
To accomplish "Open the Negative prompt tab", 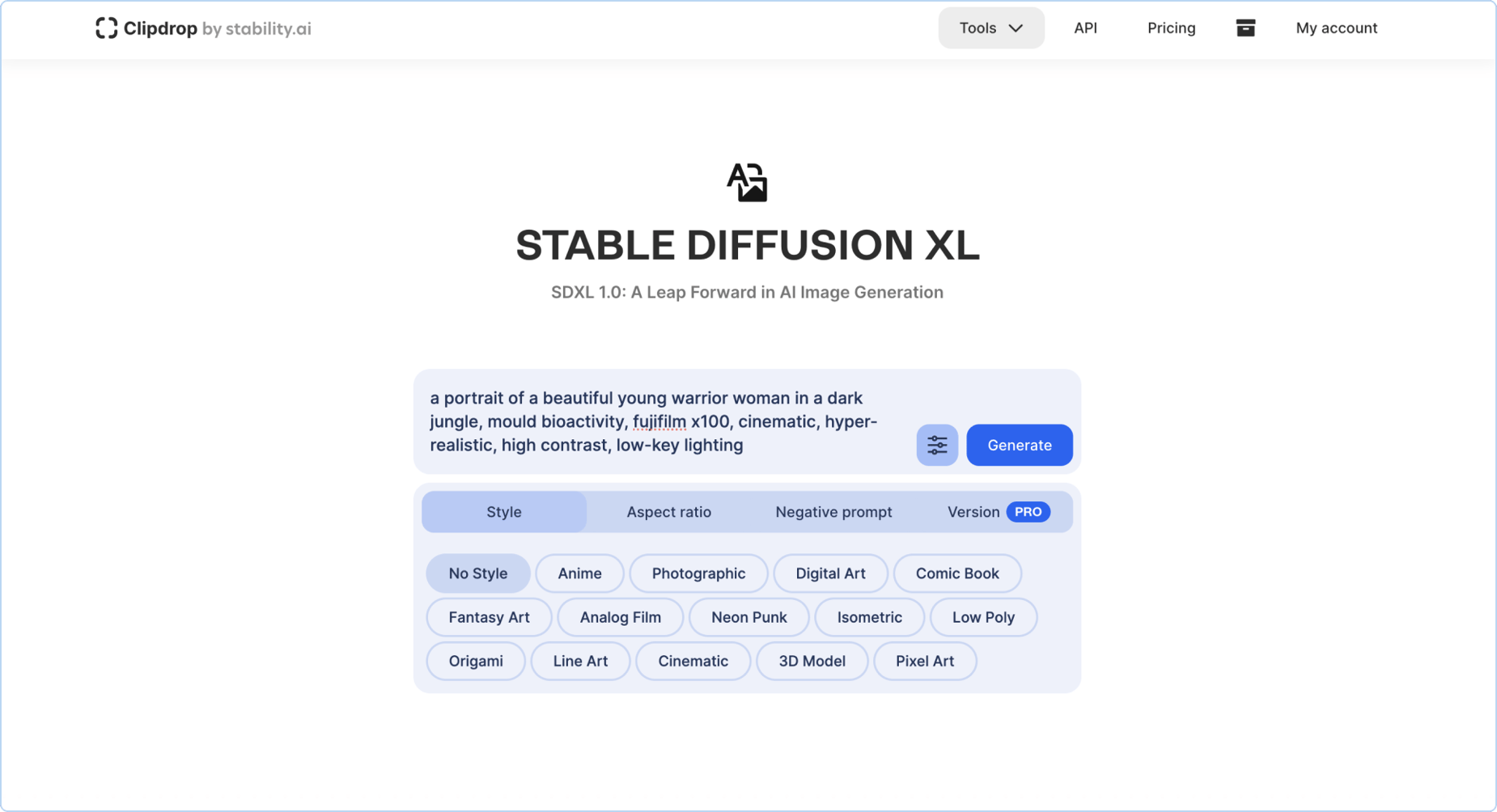I will pos(833,512).
